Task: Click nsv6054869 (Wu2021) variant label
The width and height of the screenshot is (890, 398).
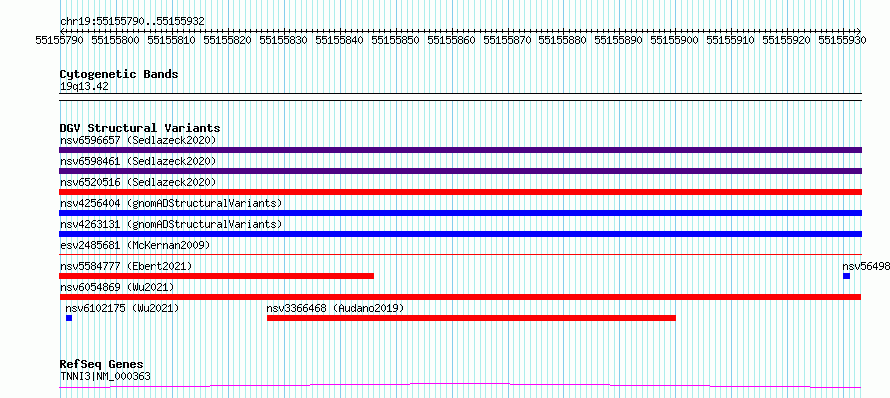Action: coord(117,287)
